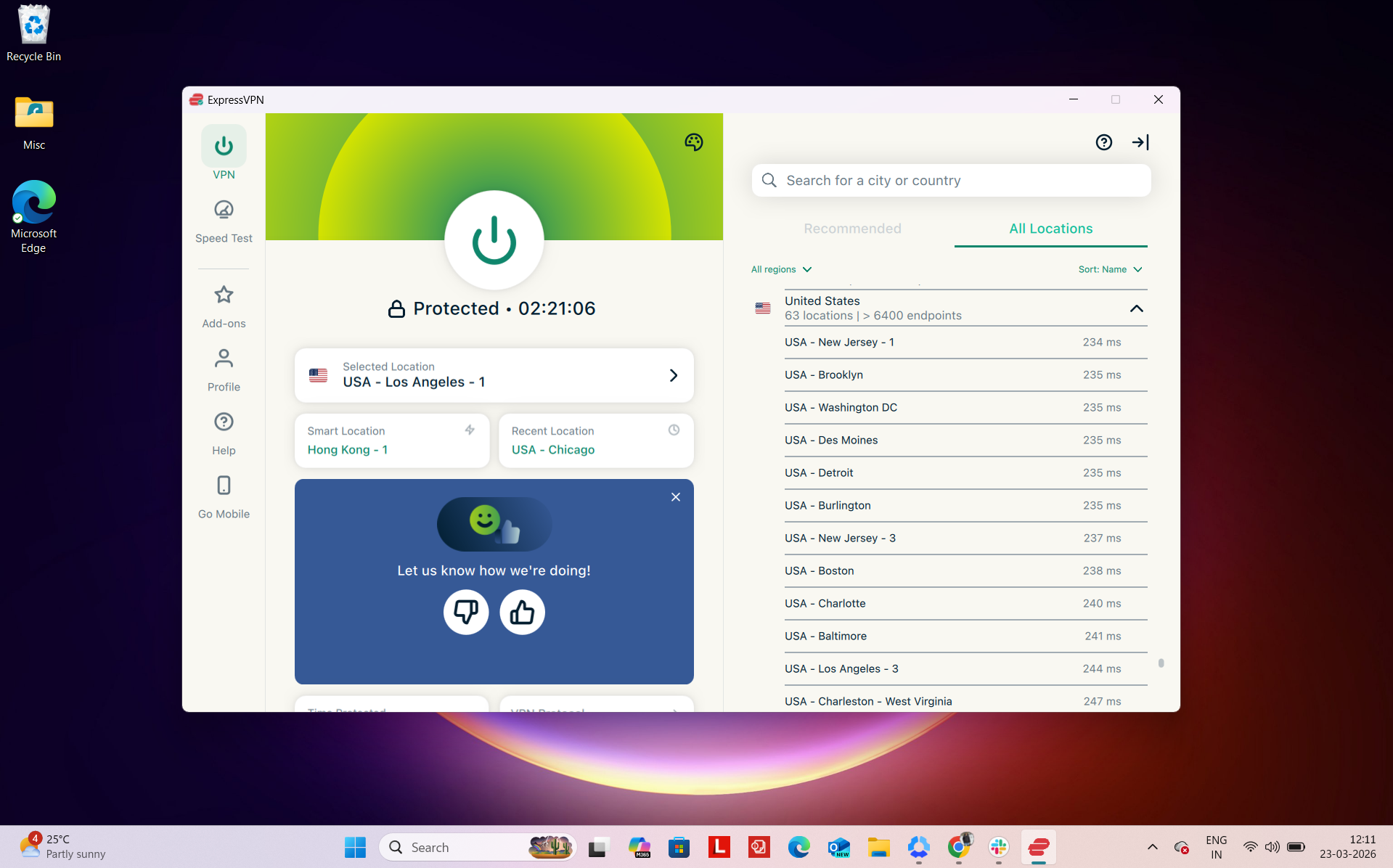Screen dimensions: 1393x868
Task: Open Speed Test from sidebar
Action: [x=224, y=221]
